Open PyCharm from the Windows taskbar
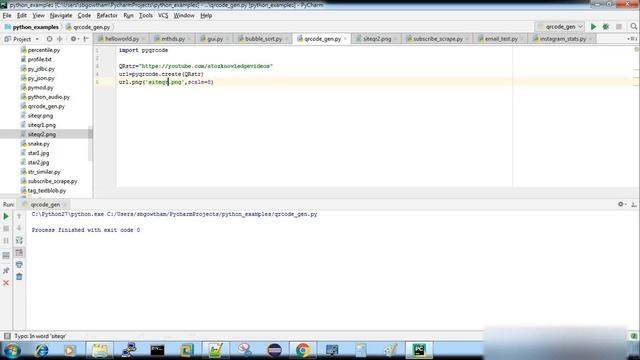Image resolution: width=640 pixels, height=360 pixels. [419, 350]
